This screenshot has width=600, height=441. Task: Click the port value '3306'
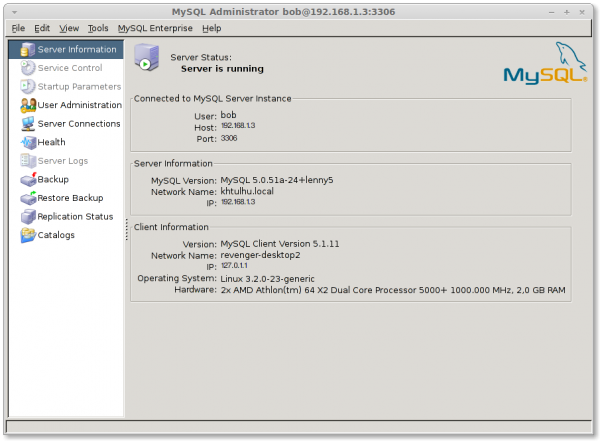click(x=229, y=138)
